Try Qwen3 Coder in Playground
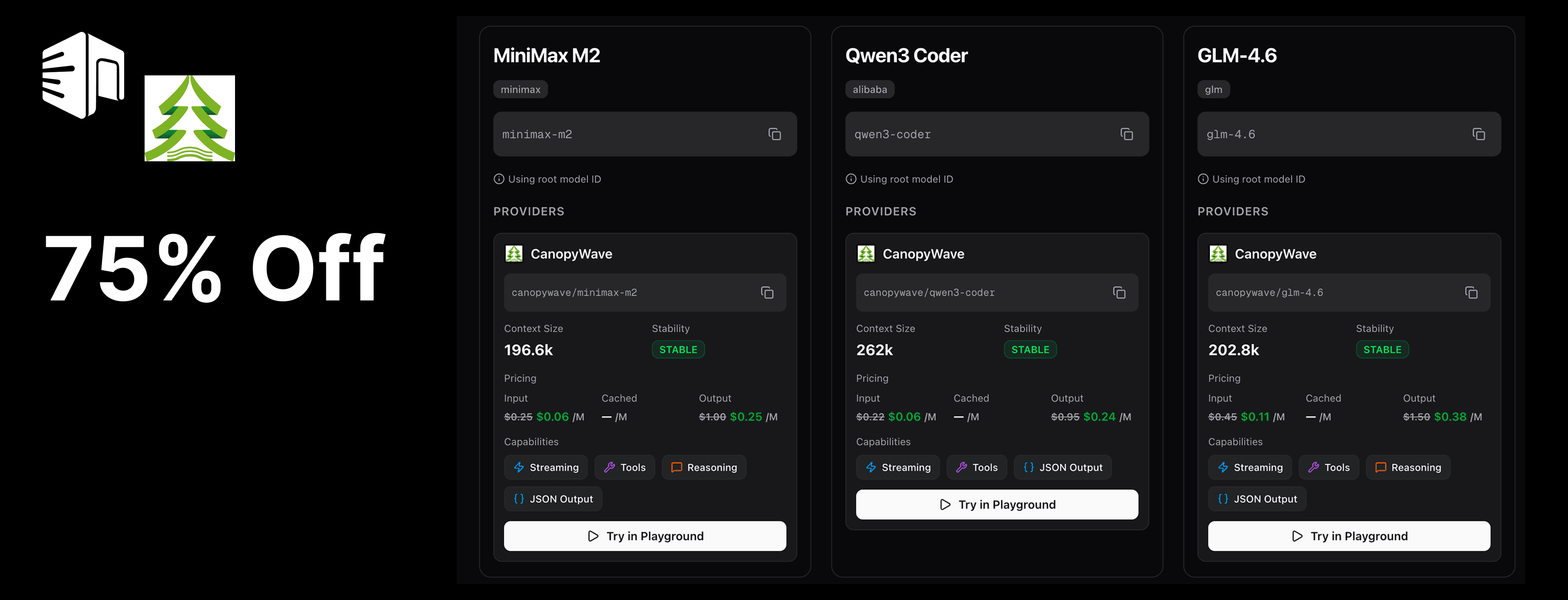Viewport: 1568px width, 600px height. [x=996, y=504]
